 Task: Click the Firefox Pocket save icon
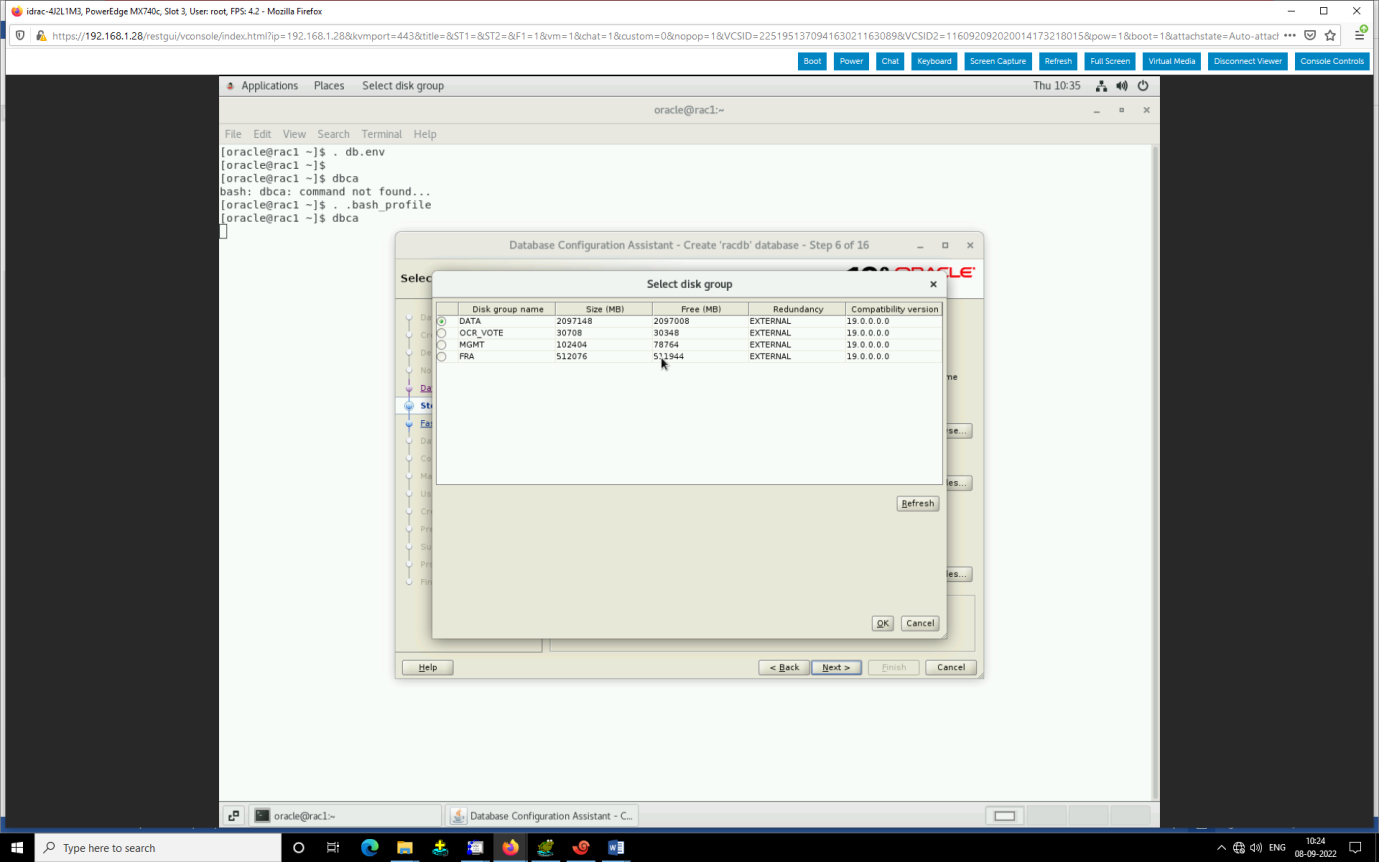click(1310, 35)
